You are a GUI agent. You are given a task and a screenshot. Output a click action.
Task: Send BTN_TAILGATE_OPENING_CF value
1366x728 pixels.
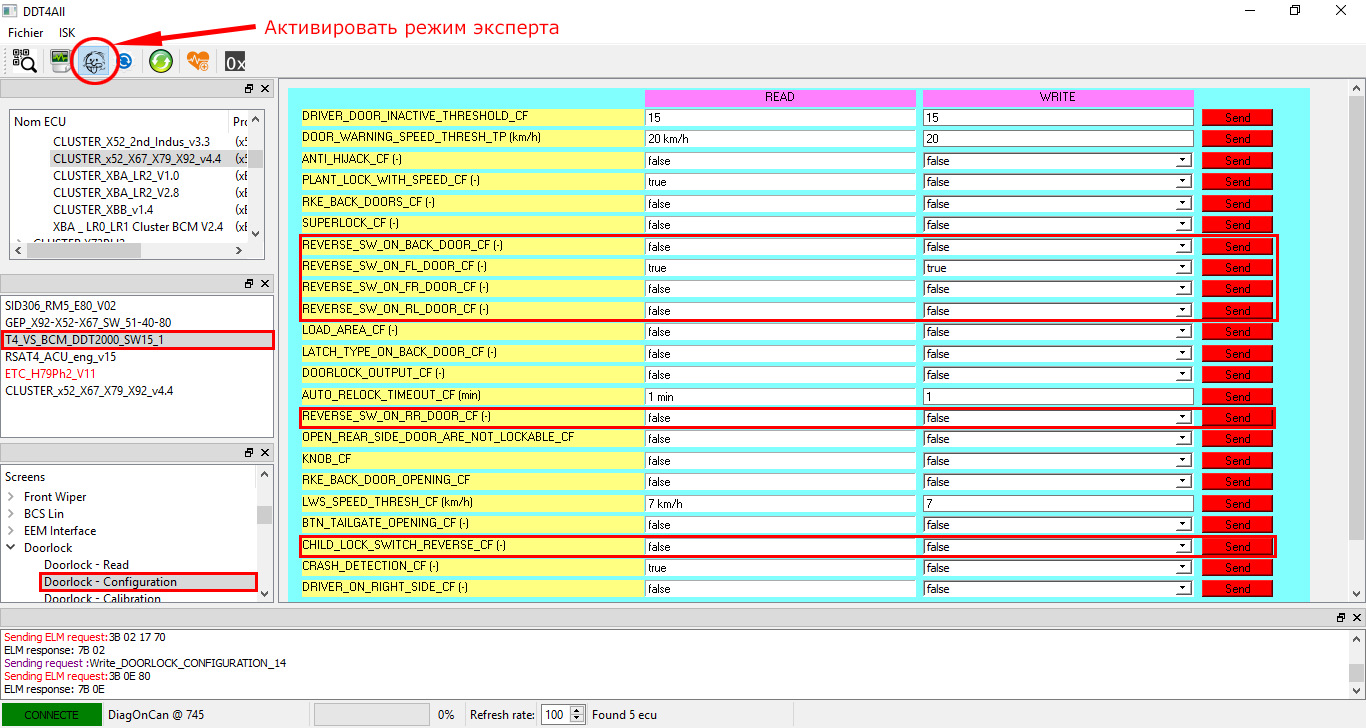[x=1237, y=525]
